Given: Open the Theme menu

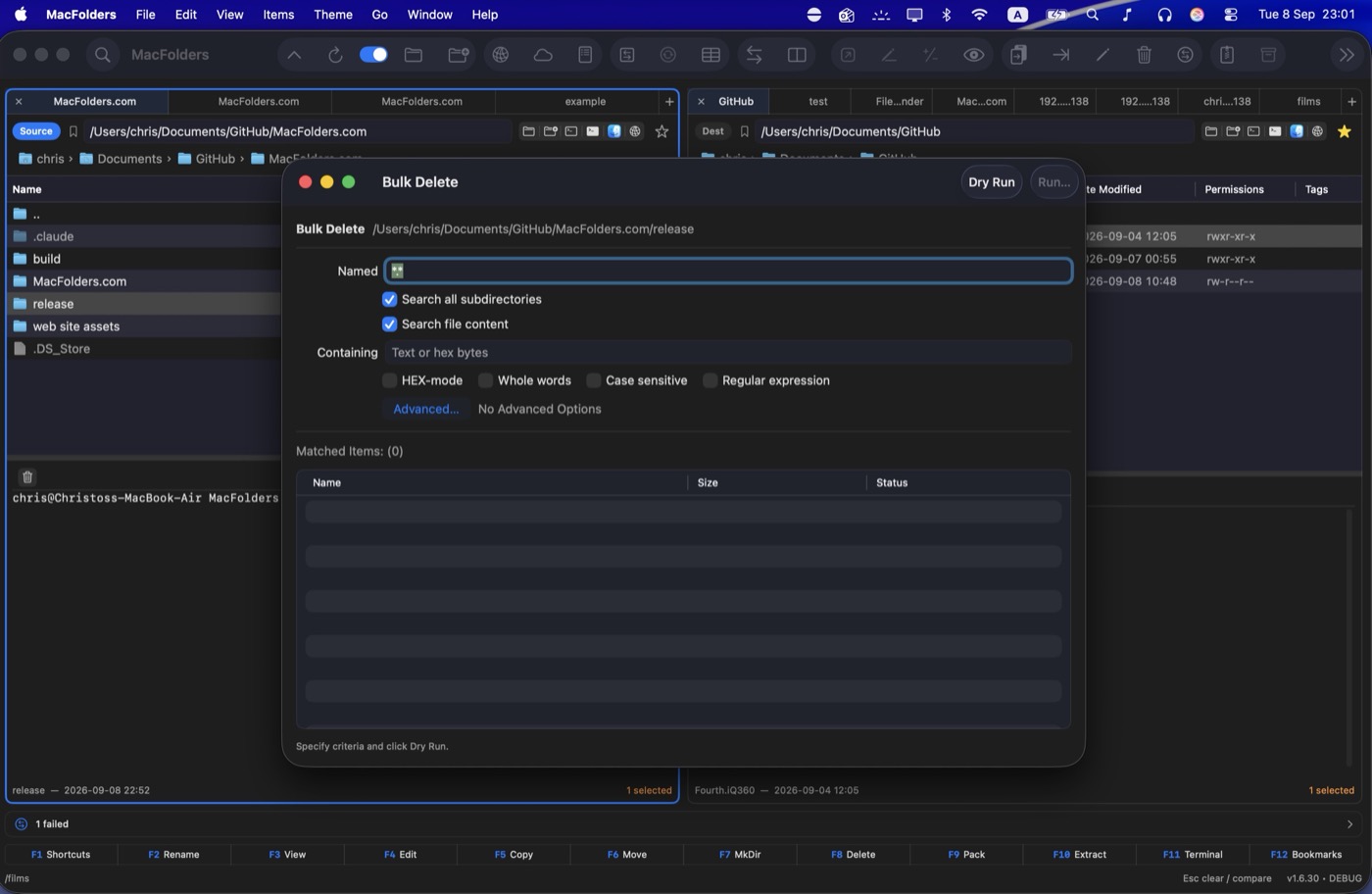Looking at the screenshot, I should (x=333, y=15).
